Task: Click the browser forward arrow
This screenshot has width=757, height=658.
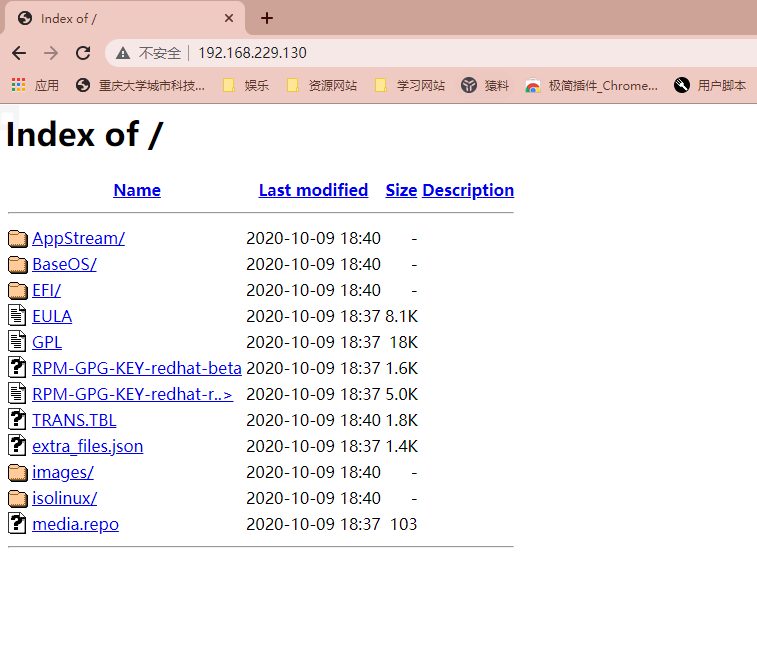Action: pos(51,53)
